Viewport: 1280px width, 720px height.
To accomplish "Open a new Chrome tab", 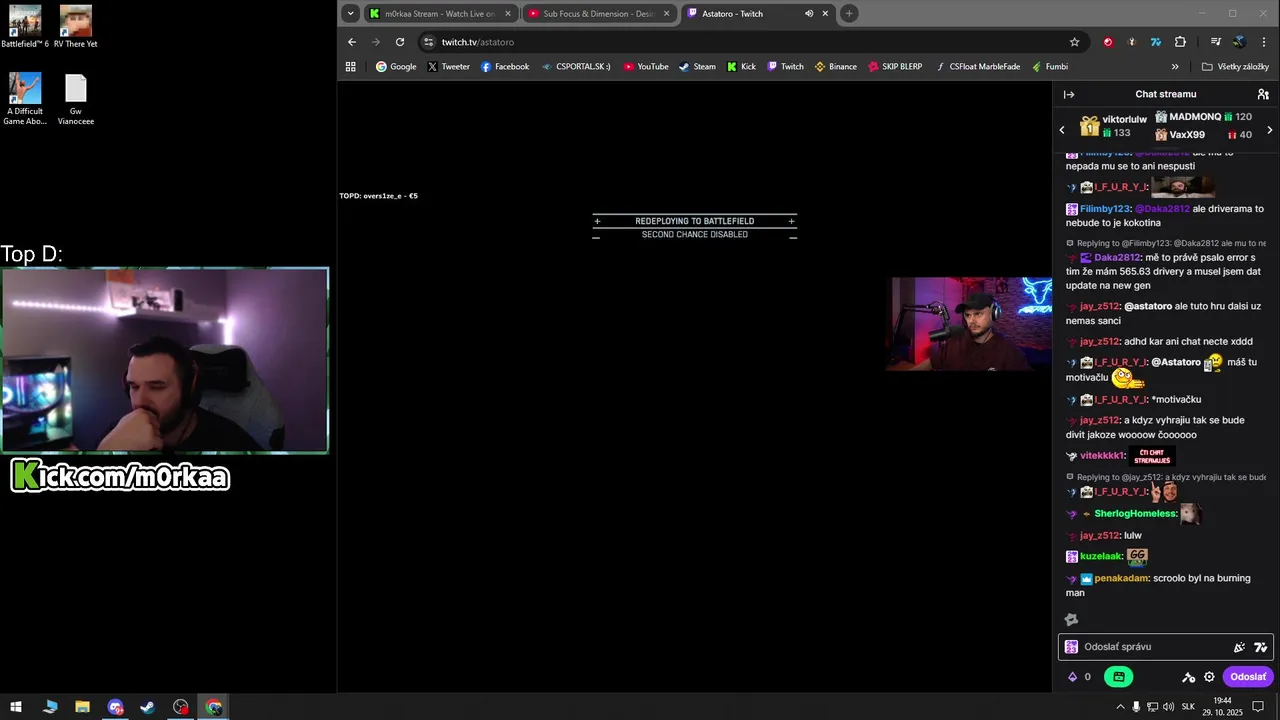I will point(849,13).
